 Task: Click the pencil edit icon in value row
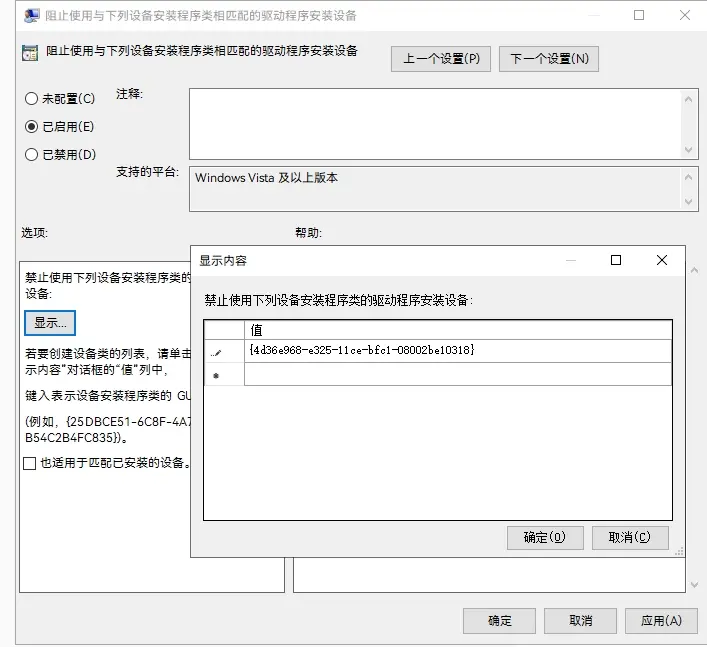coord(216,351)
